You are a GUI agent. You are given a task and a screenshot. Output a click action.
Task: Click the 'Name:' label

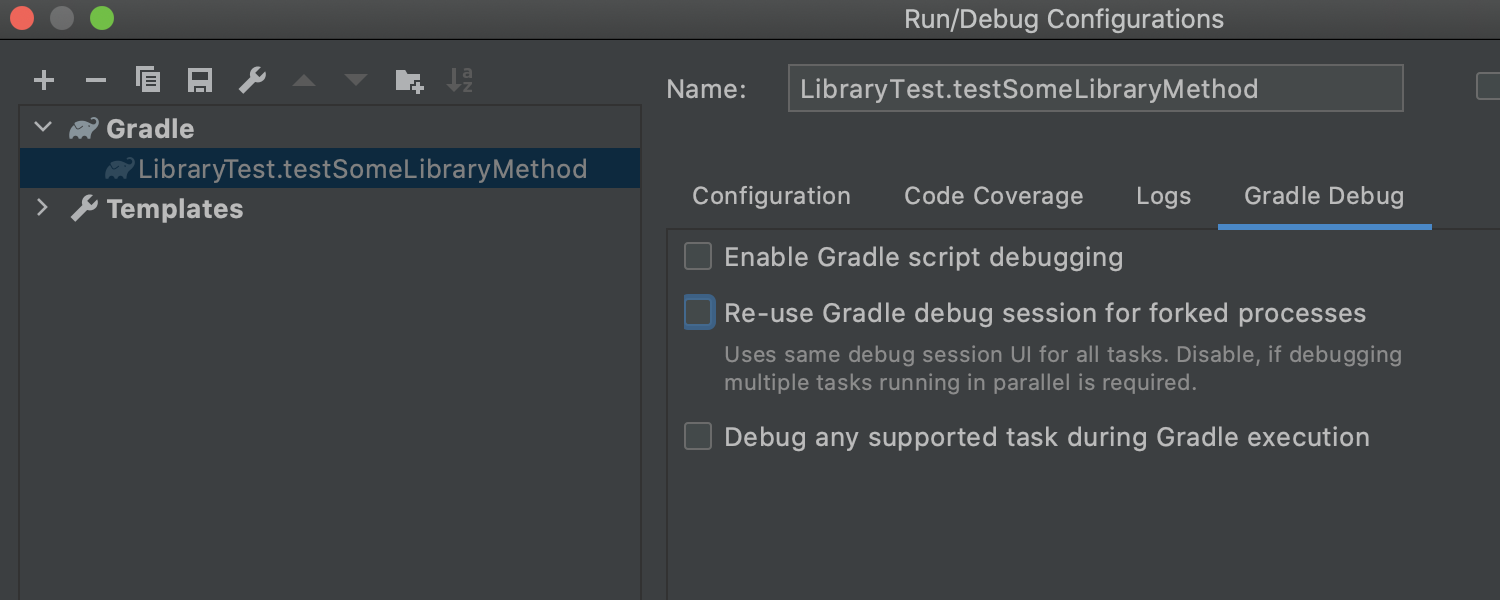pyautogui.click(x=706, y=89)
